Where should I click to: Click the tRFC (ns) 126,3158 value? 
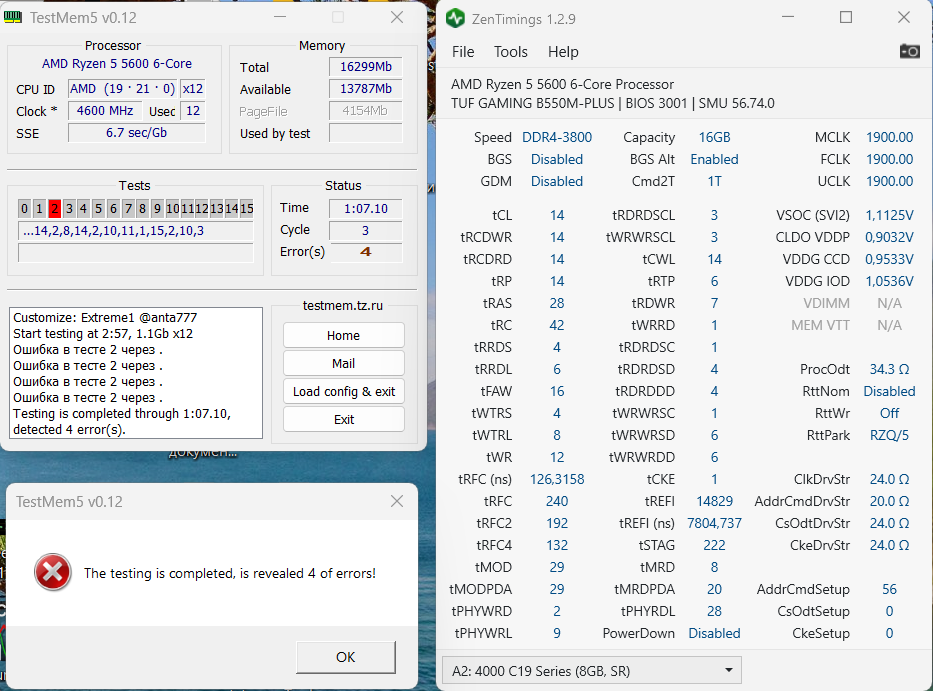click(x=557, y=480)
